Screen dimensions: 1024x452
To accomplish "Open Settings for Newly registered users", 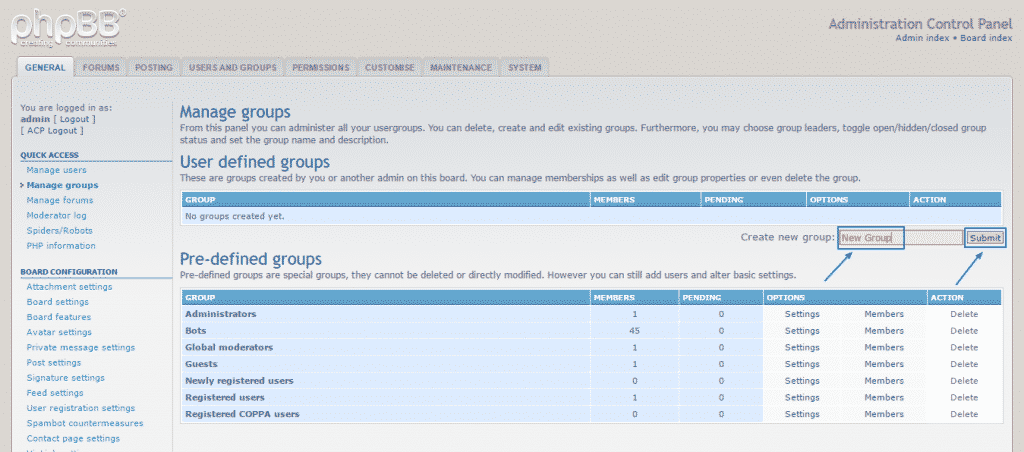I will tap(802, 381).
